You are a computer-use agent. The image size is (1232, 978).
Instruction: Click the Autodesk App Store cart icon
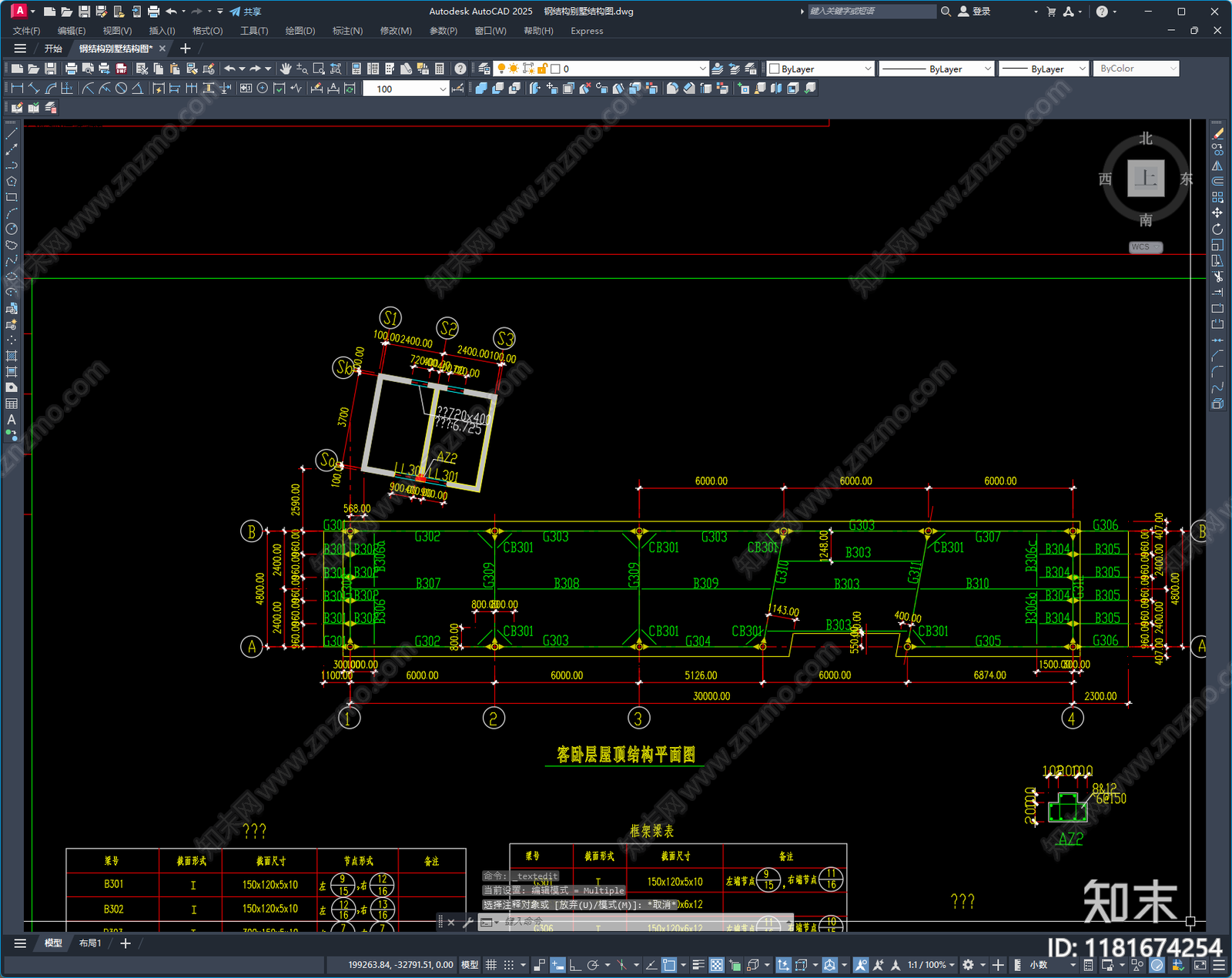click(1051, 12)
